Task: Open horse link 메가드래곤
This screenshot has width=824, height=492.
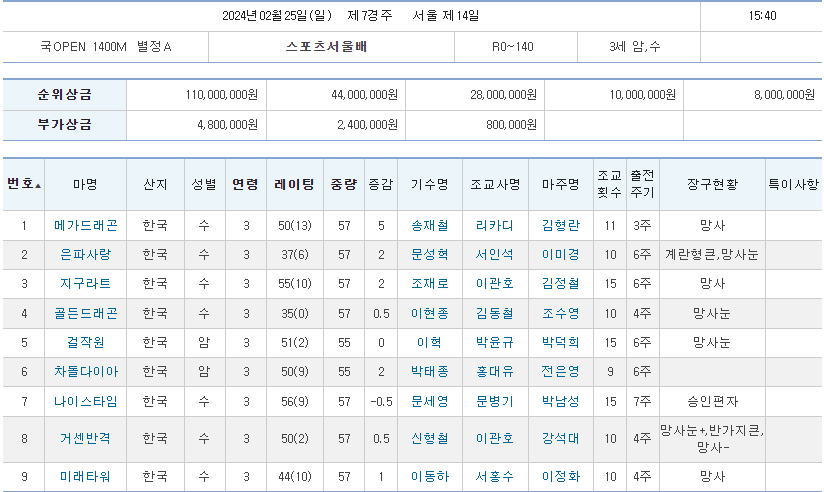Action: coord(86,226)
